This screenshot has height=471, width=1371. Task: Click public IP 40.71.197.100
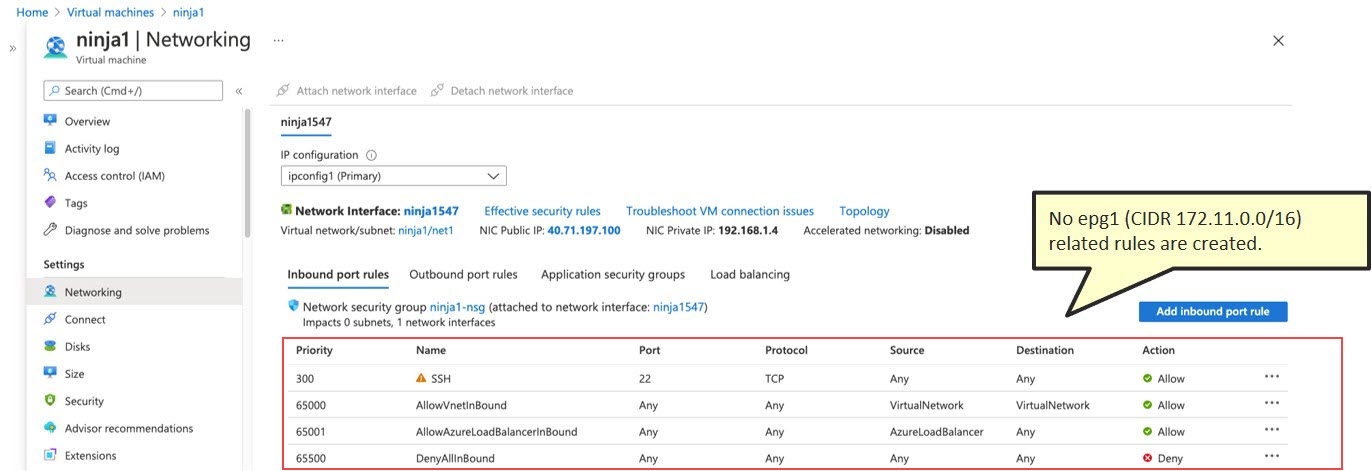tap(583, 230)
